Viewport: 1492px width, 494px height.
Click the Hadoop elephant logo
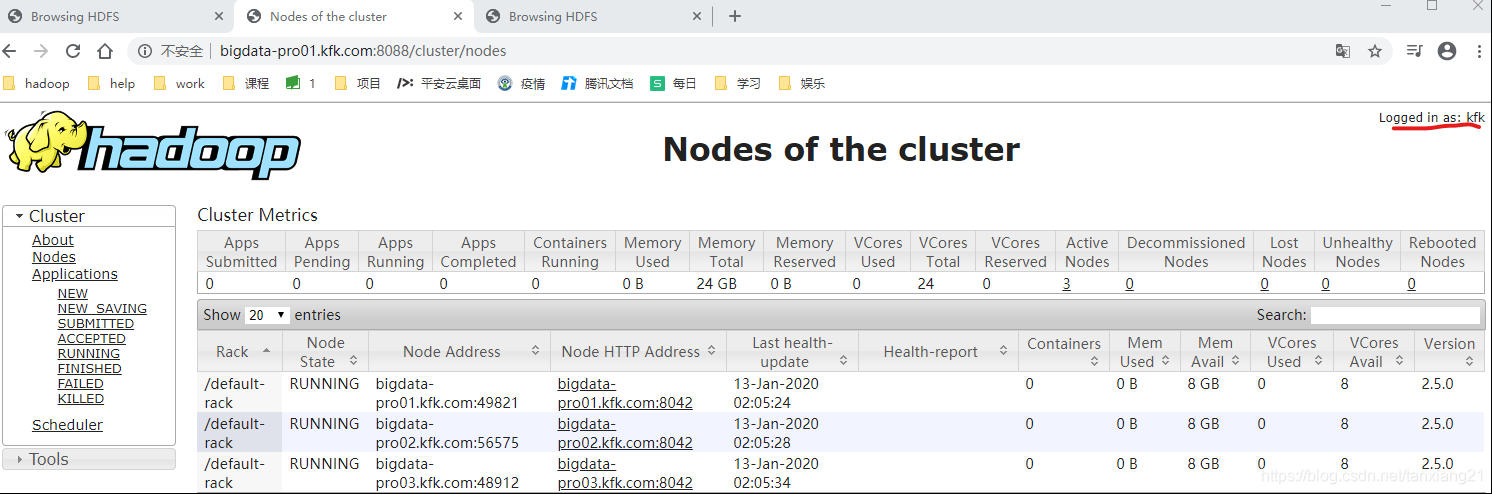click(155, 146)
